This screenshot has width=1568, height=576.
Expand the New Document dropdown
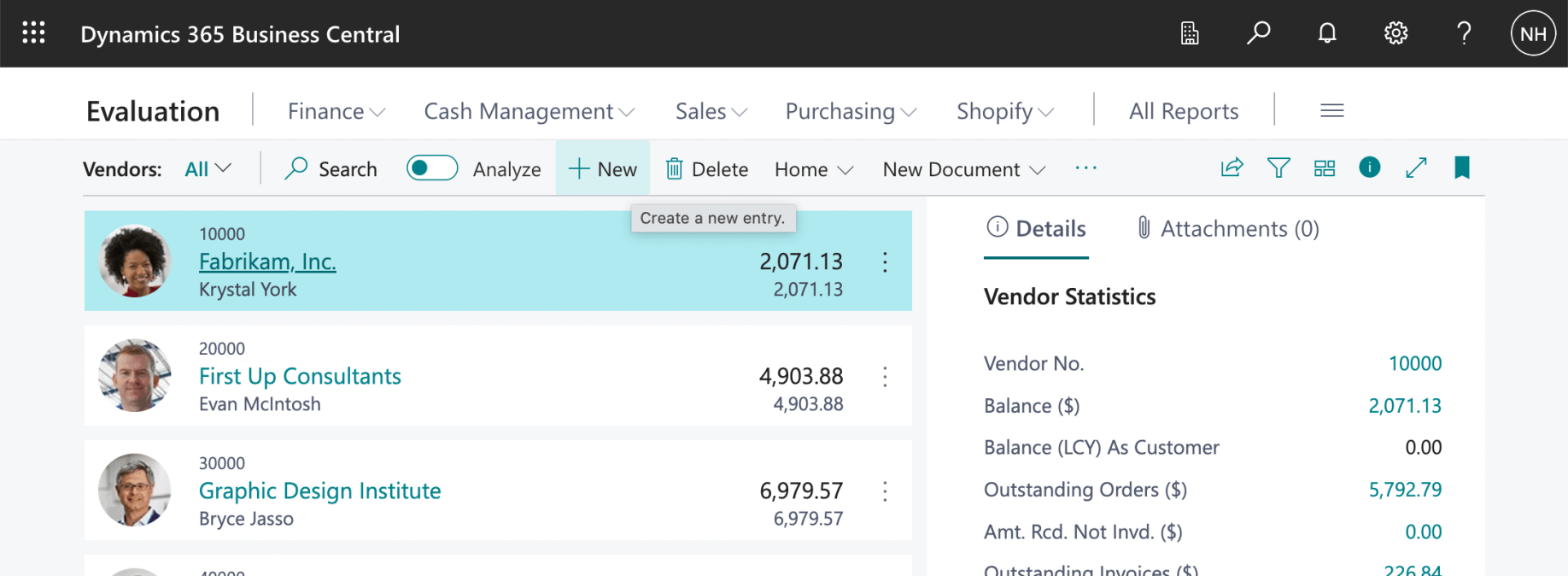[x=963, y=169]
